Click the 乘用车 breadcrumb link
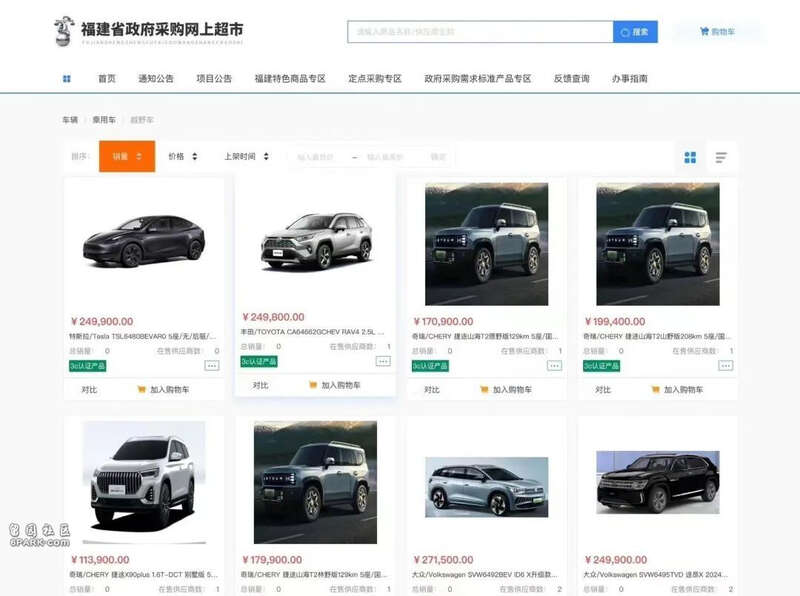The image size is (800, 596). [x=104, y=120]
